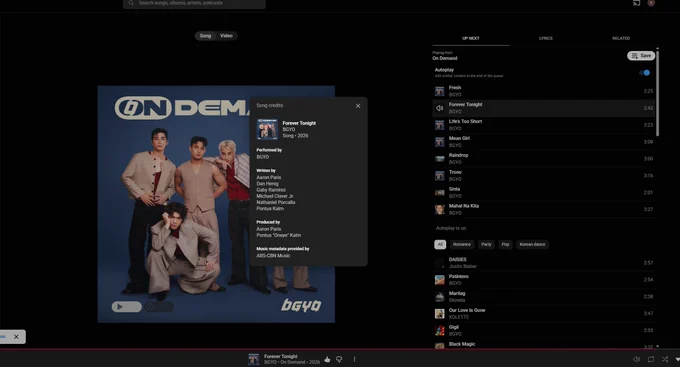Open the cast to device icon
Image resolution: width=680 pixels, height=367 pixels.
[637, 3]
